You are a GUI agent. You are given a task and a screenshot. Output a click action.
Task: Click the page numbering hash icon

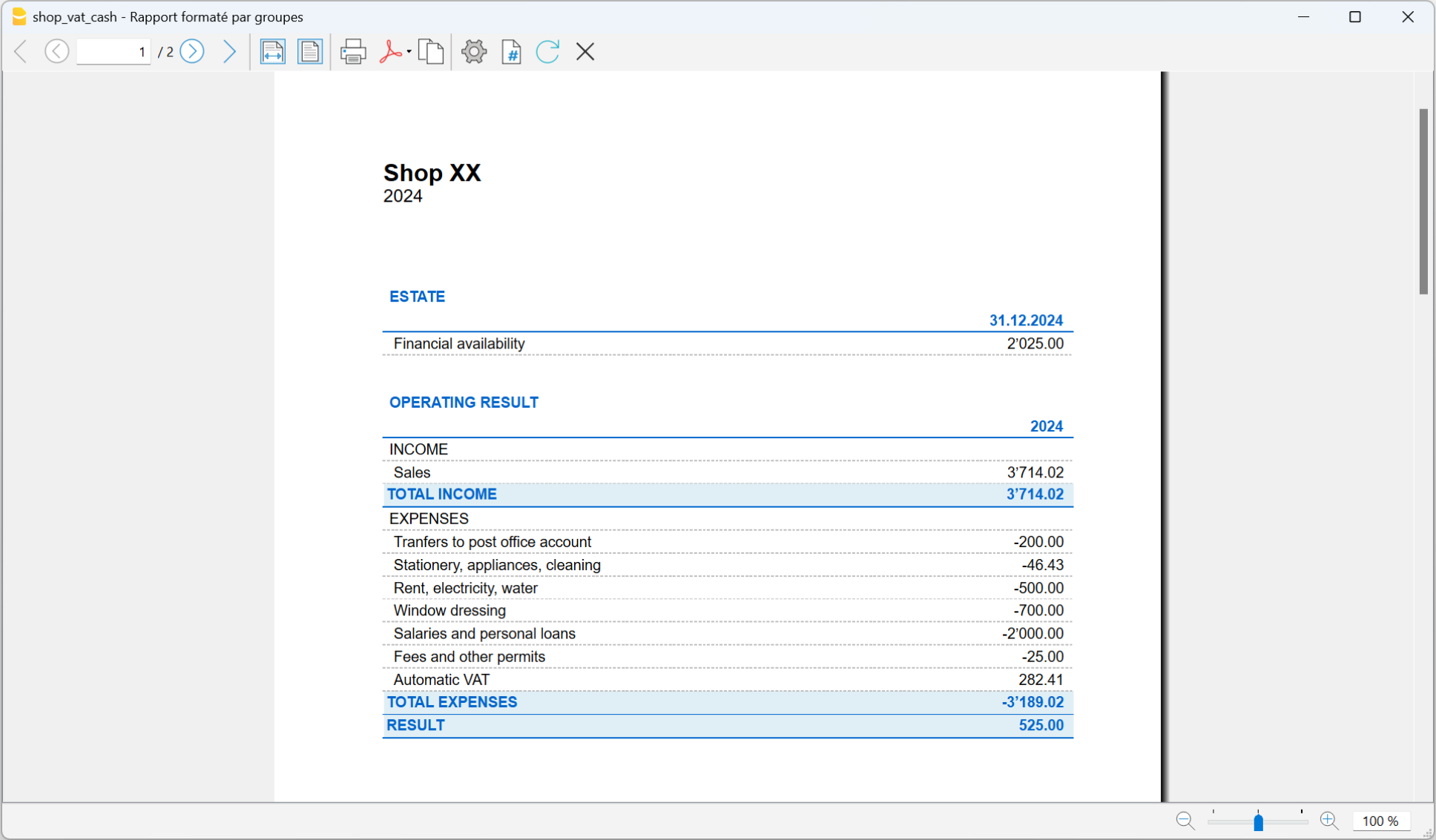511,52
